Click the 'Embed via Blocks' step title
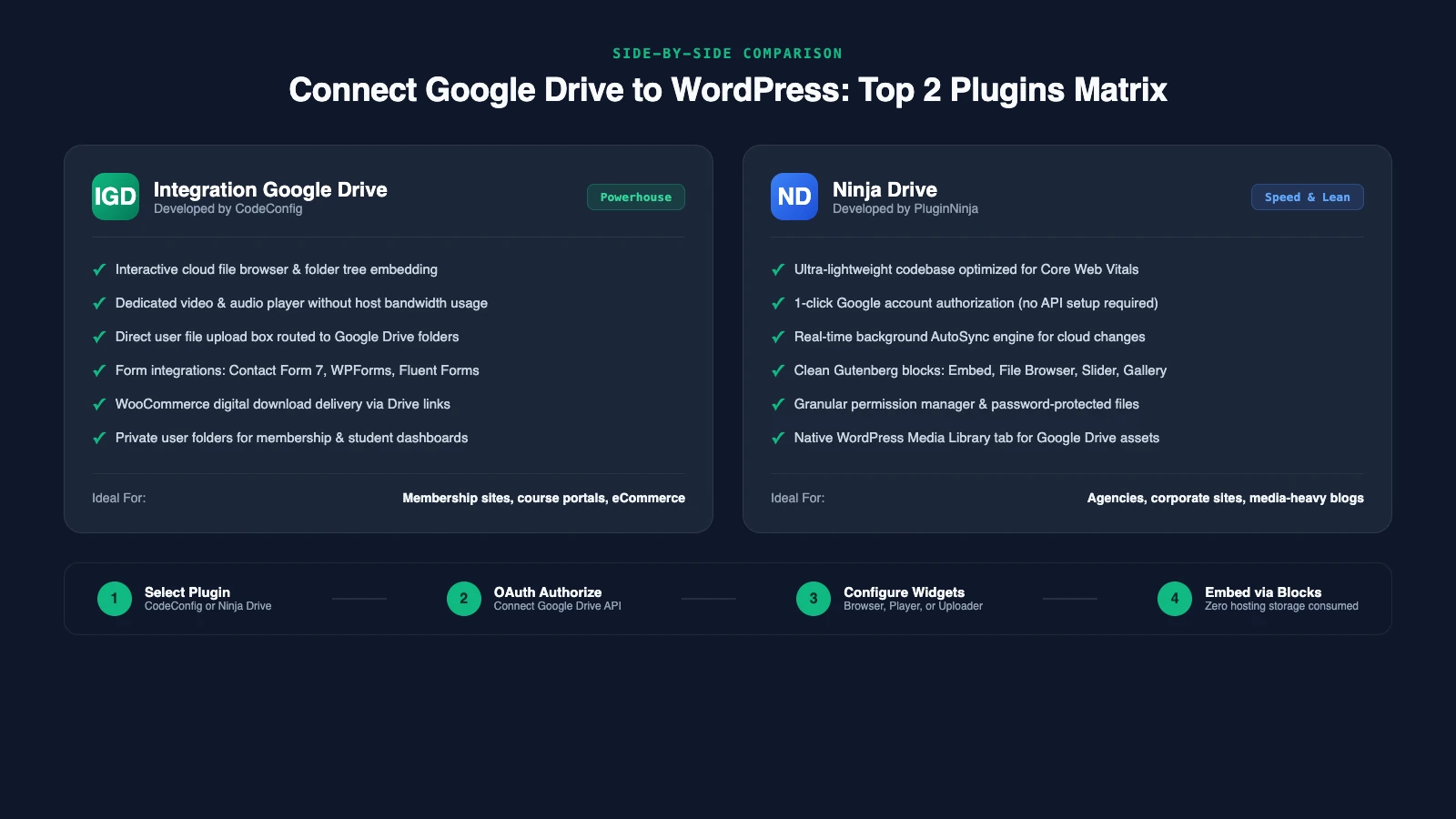 (1263, 592)
